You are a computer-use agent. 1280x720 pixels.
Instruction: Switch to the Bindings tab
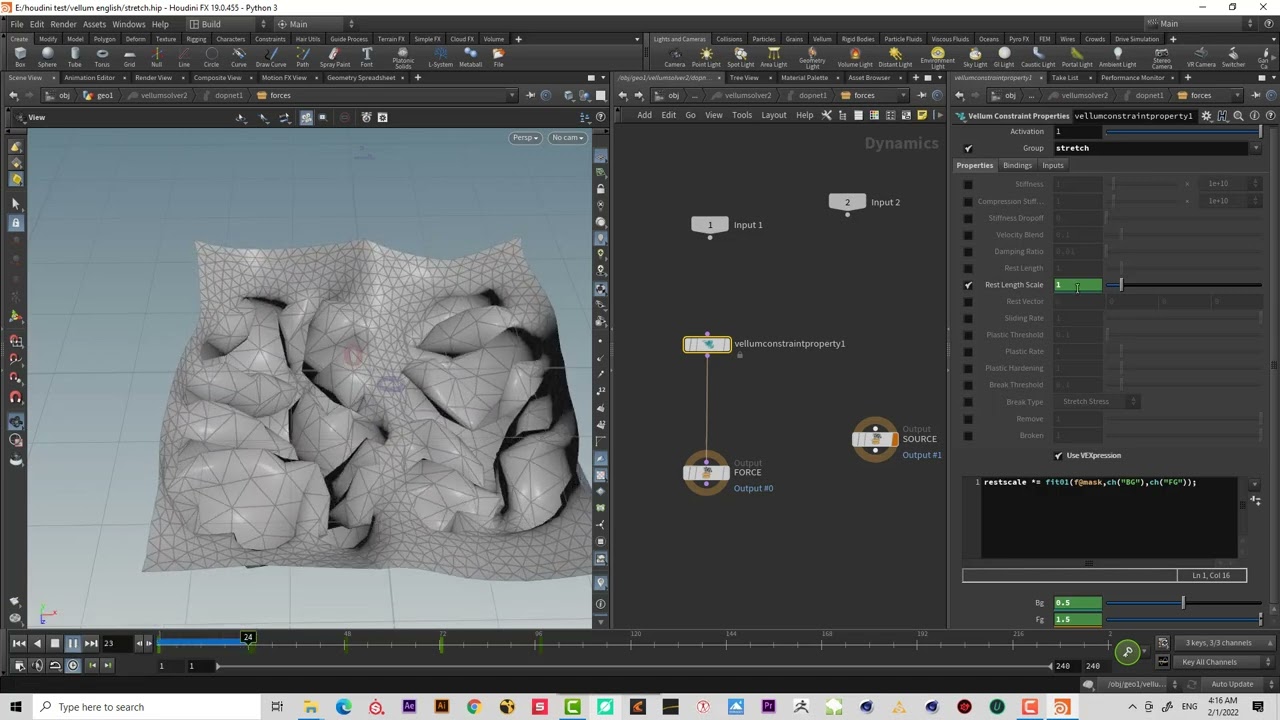[x=1017, y=166]
